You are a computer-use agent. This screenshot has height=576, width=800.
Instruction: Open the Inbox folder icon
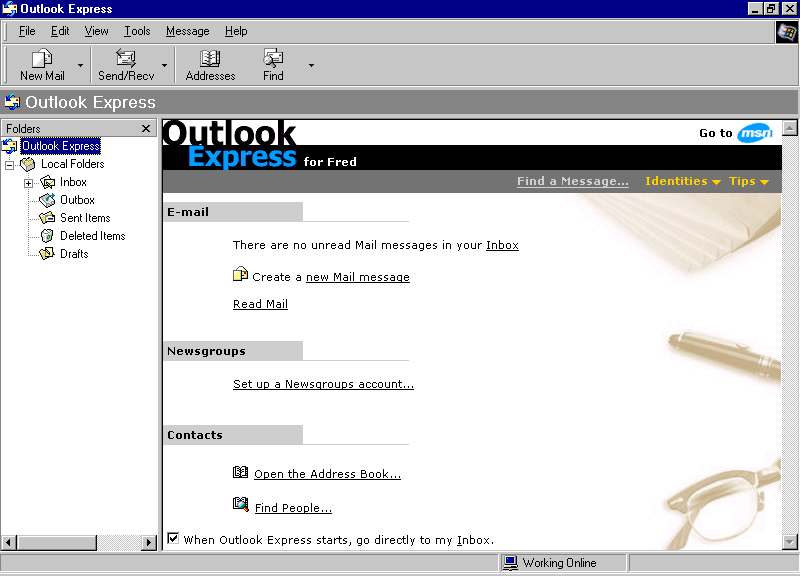tap(47, 182)
